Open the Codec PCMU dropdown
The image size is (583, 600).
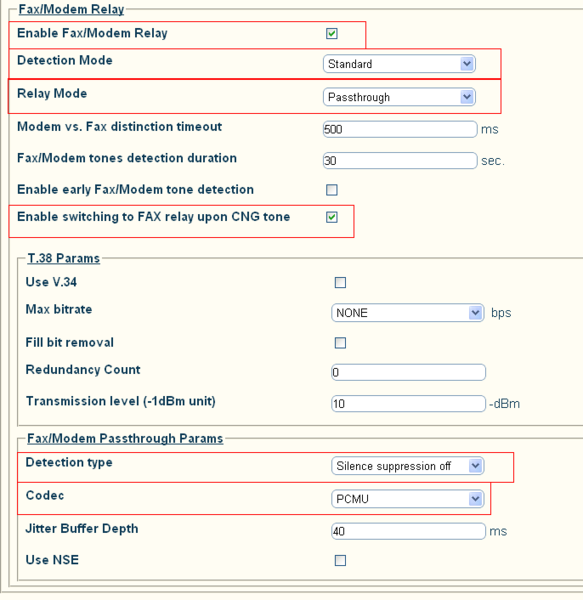[x=407, y=499]
